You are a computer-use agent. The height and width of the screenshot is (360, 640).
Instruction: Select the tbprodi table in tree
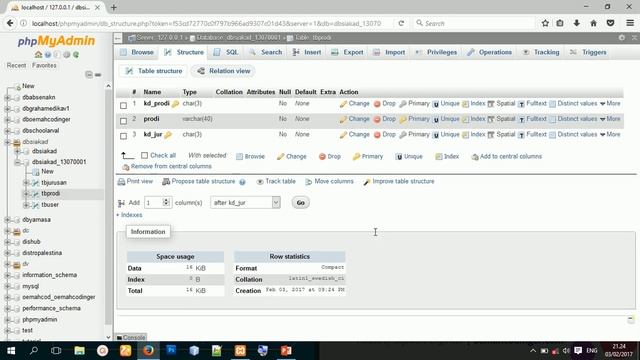(x=51, y=193)
